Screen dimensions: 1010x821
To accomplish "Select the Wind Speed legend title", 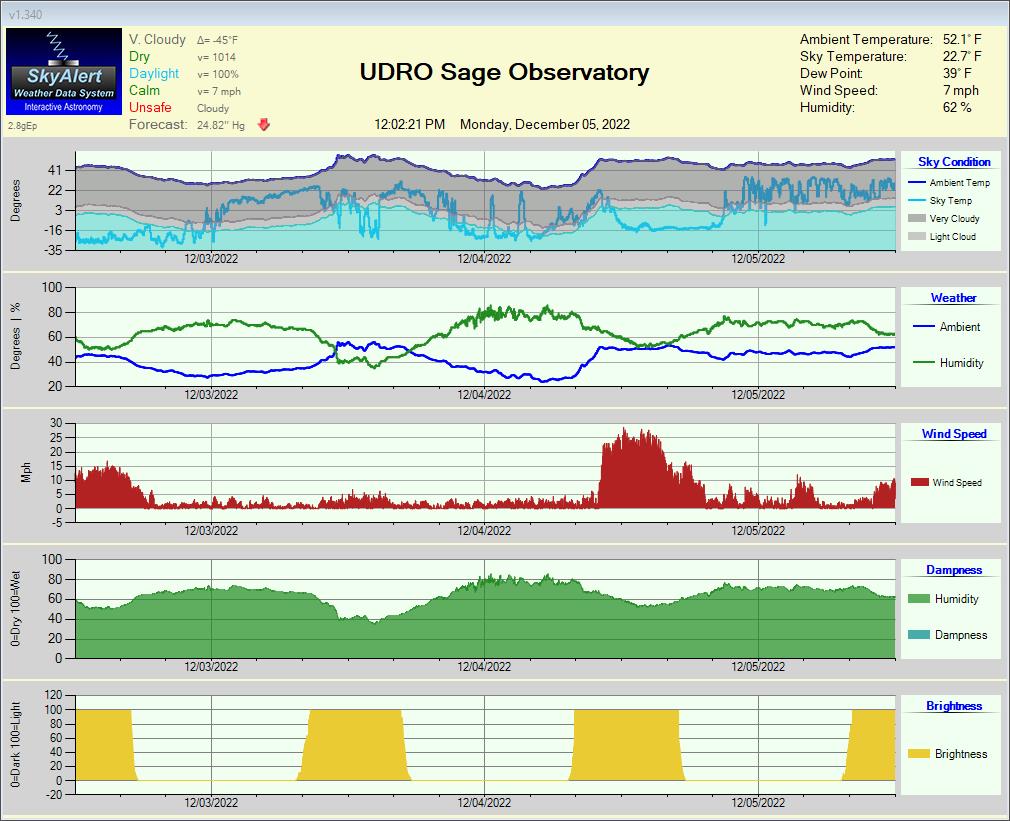I will (x=953, y=434).
